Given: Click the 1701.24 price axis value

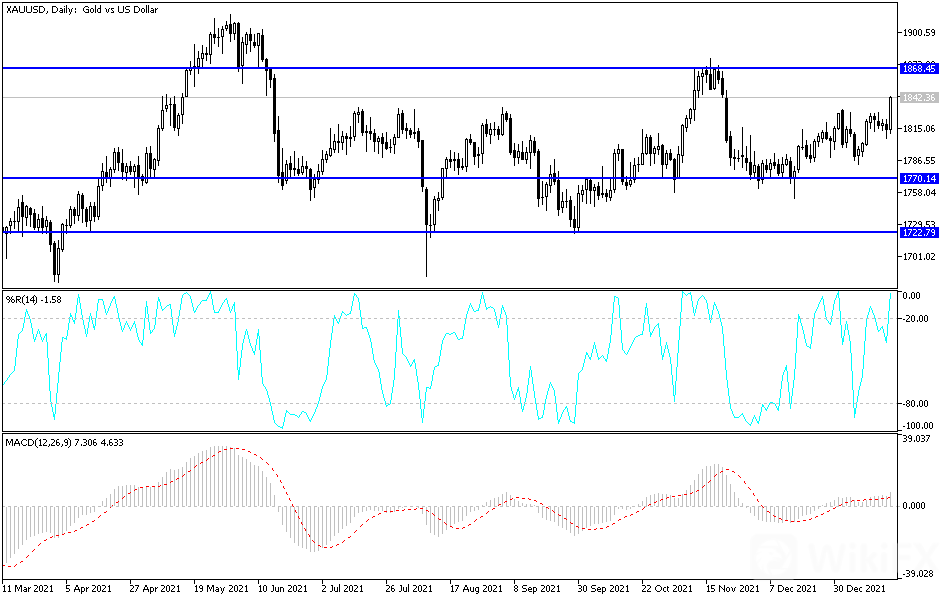Looking at the screenshot, I should (x=917, y=256).
